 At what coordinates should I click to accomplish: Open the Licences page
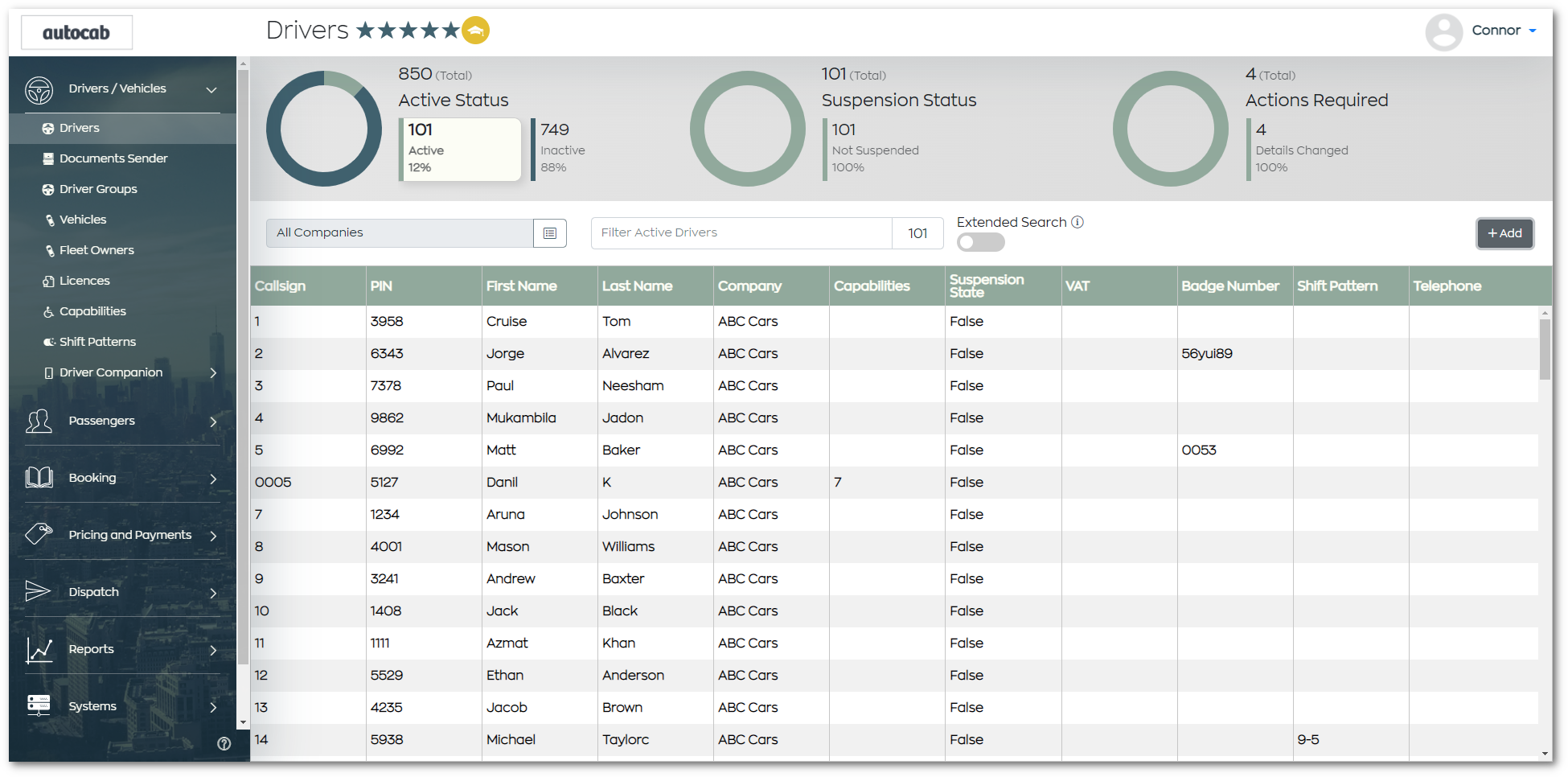point(50,280)
